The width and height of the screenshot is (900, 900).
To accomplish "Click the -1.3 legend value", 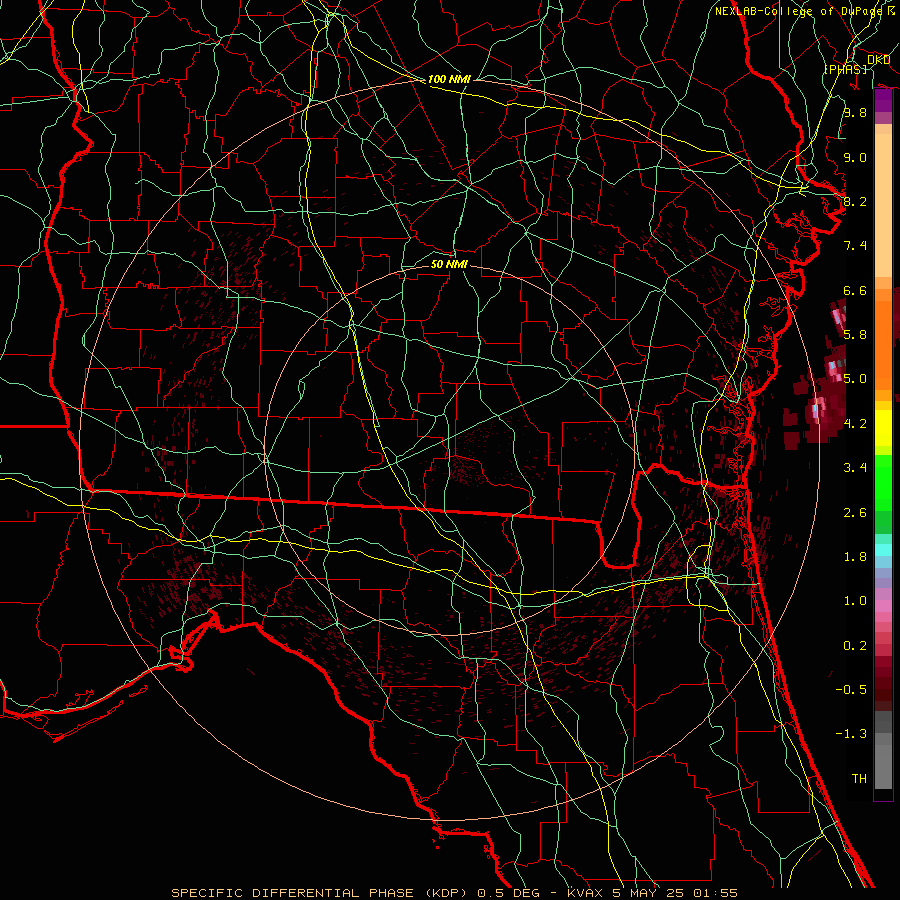I will click(851, 734).
